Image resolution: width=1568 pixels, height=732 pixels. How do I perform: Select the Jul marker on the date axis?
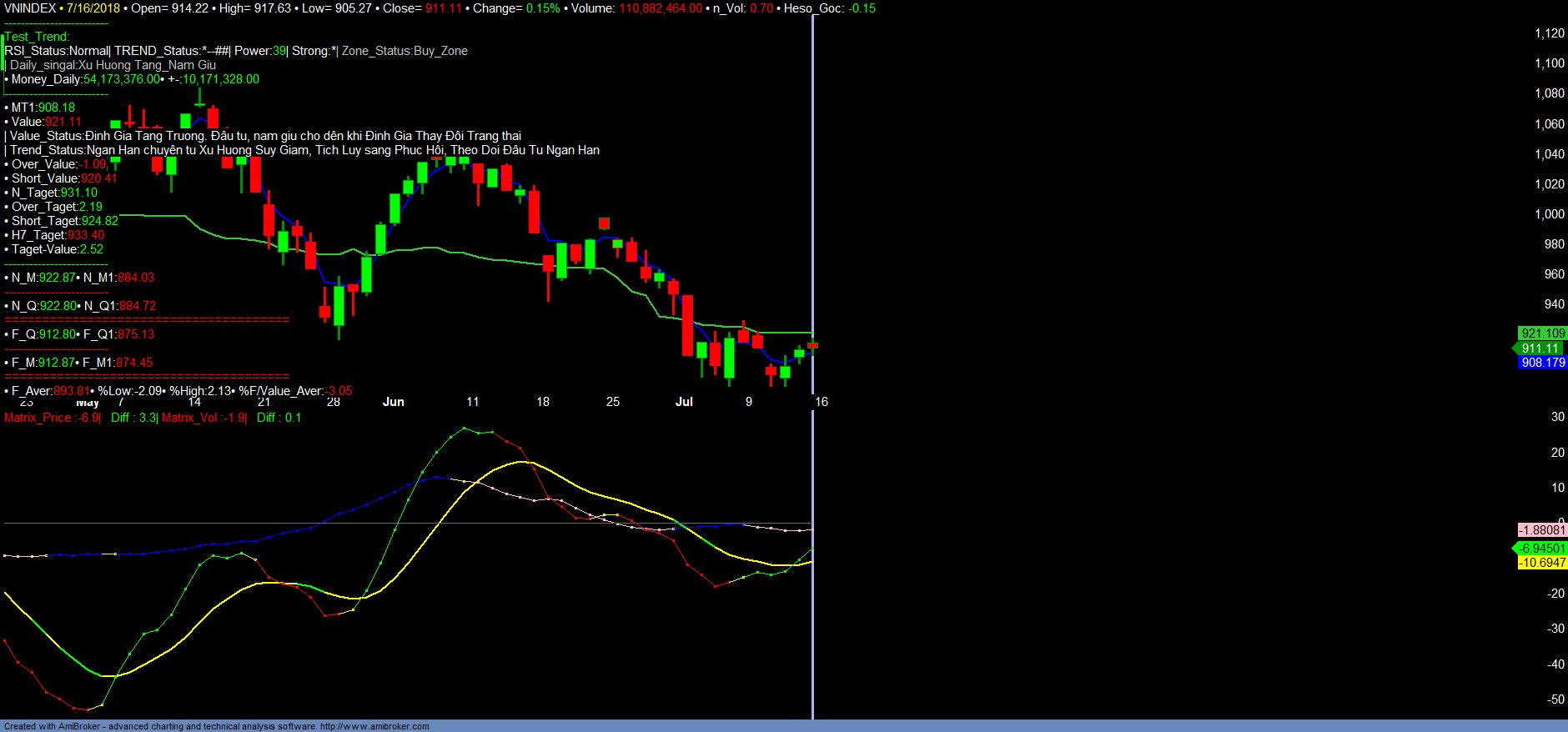pyautogui.click(x=684, y=402)
